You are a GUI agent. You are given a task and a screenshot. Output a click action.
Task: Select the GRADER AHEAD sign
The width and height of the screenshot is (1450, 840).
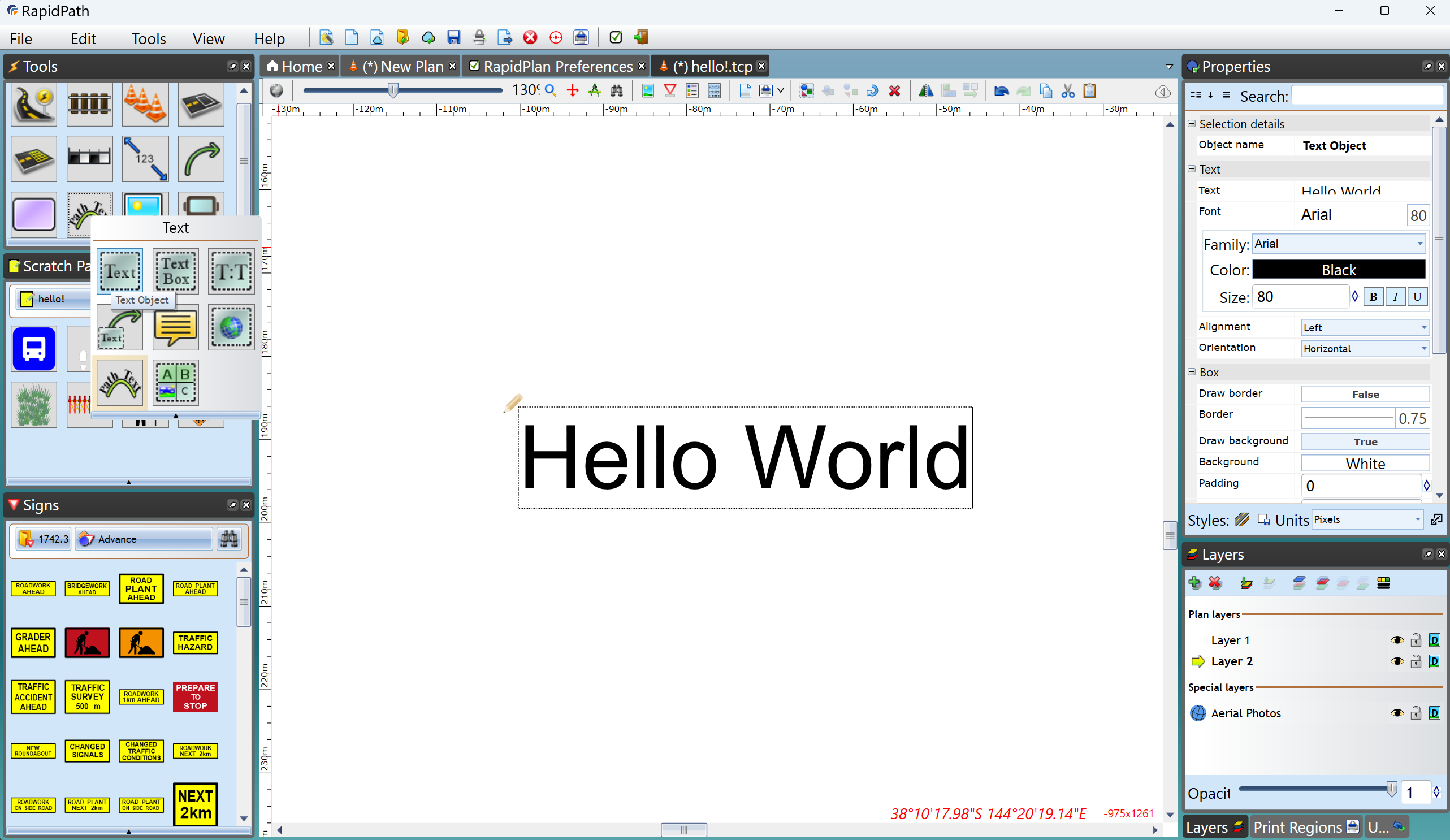coord(33,643)
